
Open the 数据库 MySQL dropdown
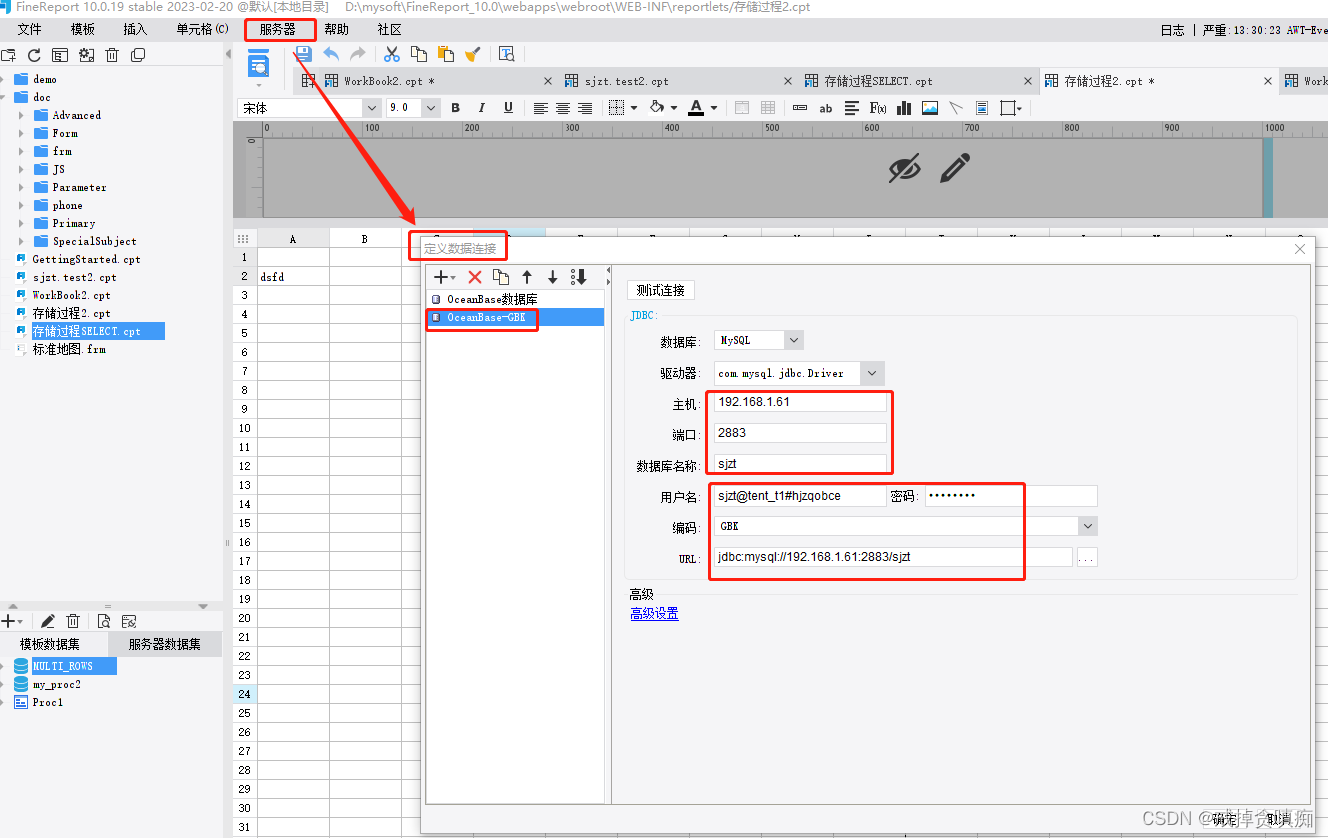(794, 340)
